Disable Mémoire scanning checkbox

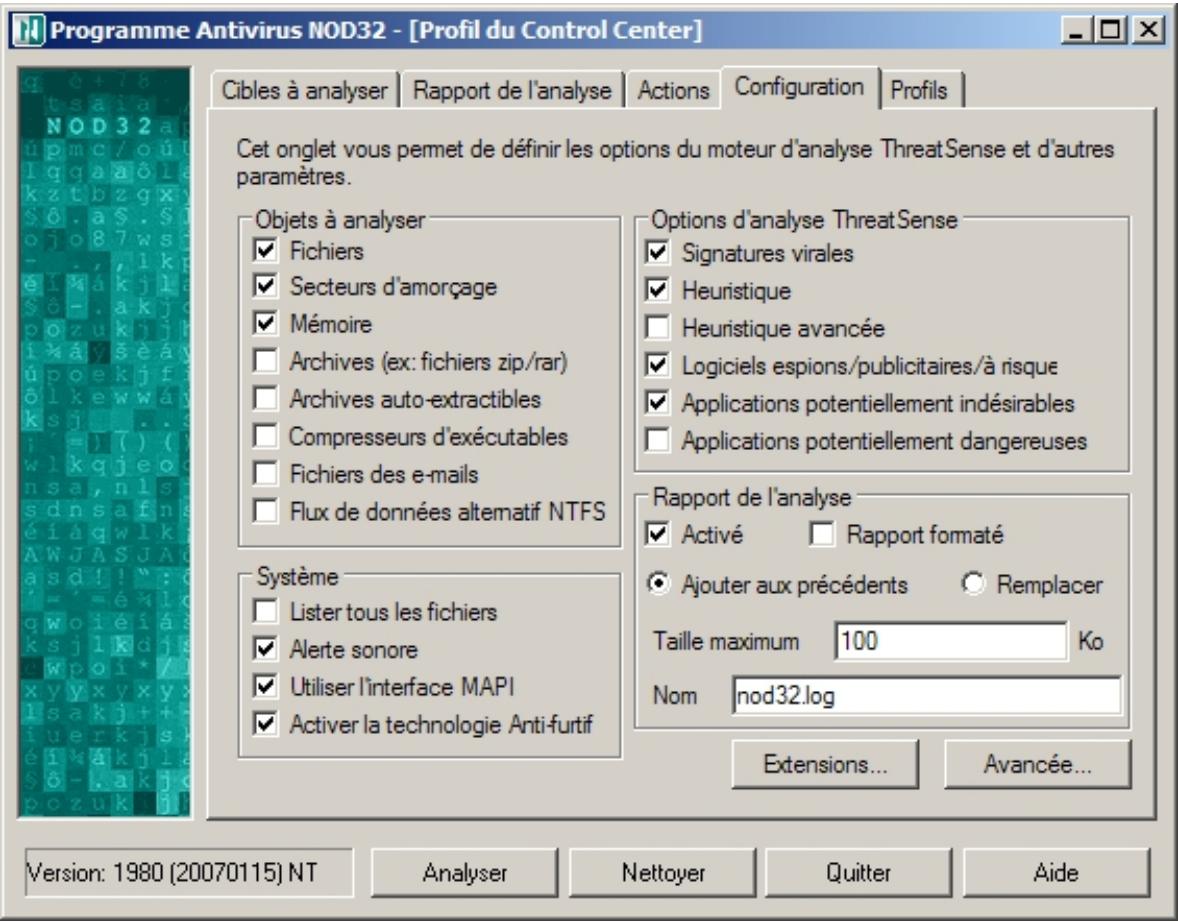265,323
